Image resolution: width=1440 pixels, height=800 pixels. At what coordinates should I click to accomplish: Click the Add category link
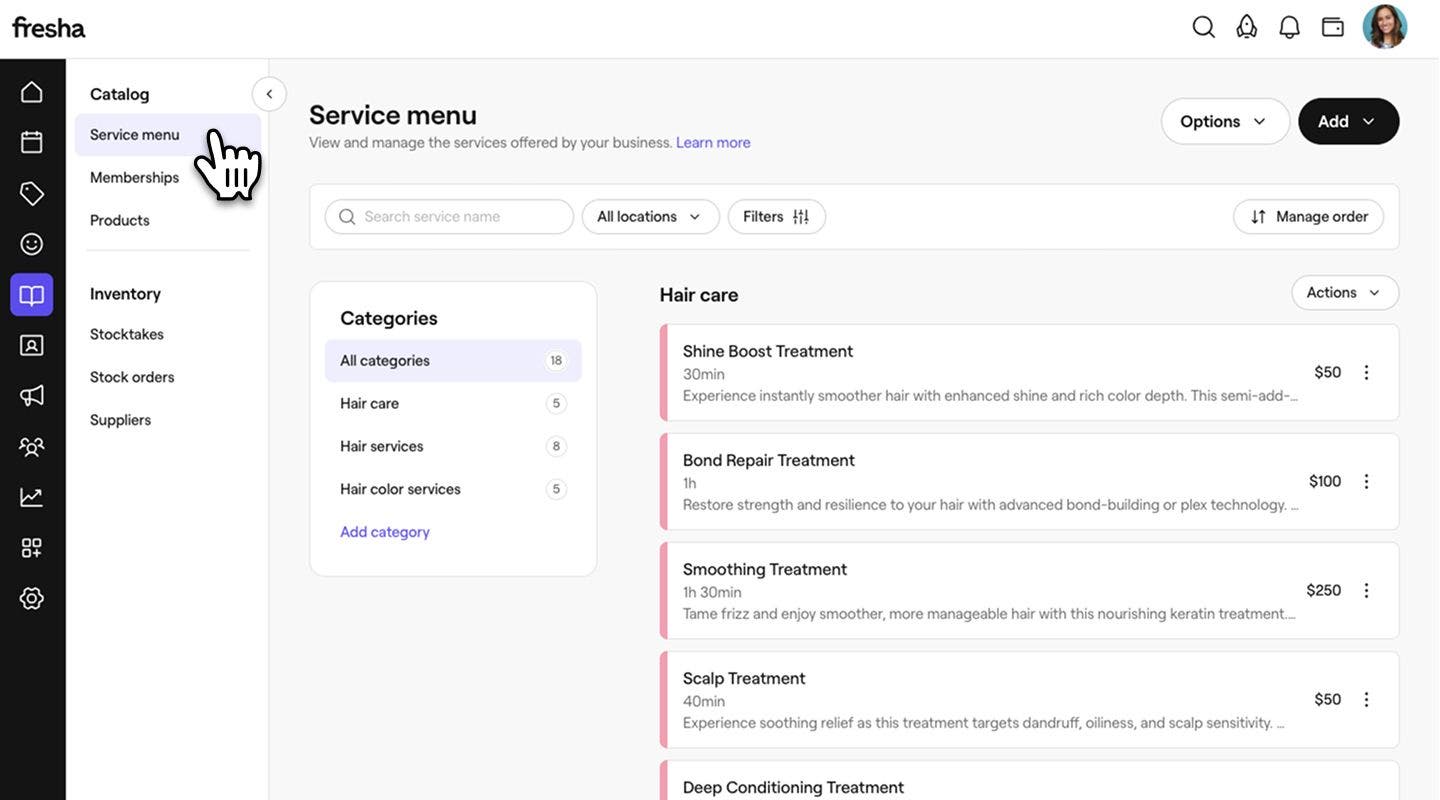pos(385,532)
